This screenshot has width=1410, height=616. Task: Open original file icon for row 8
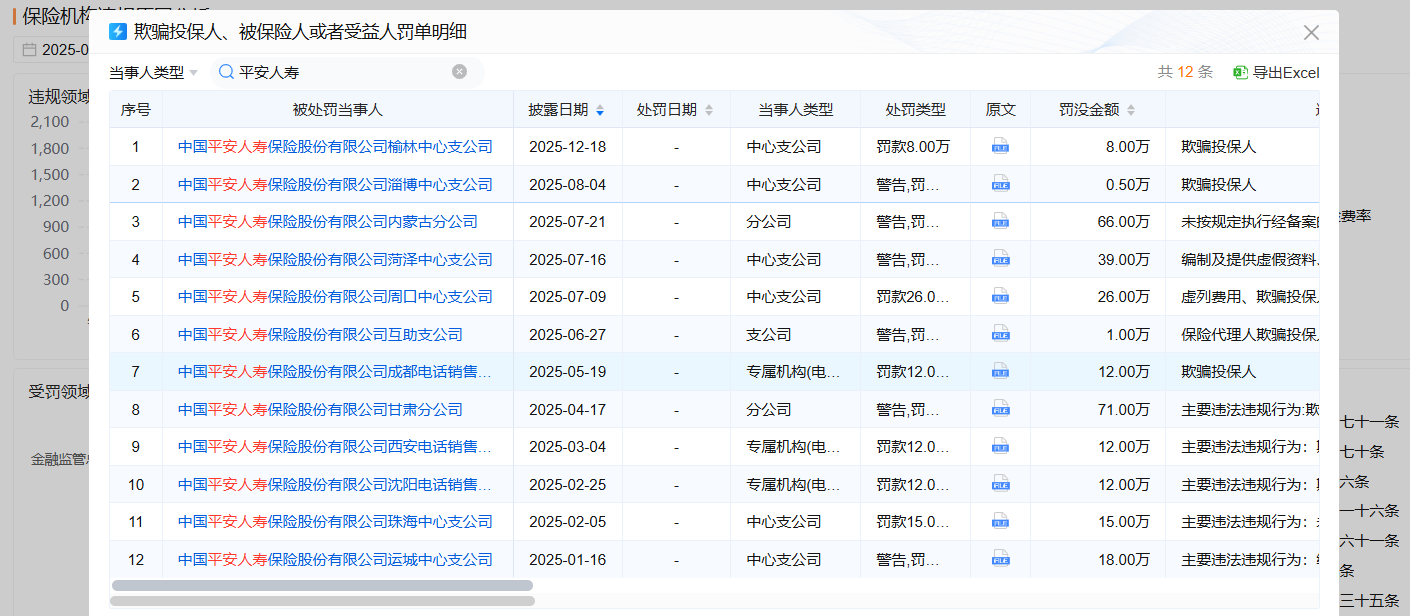pyautogui.click(x=1000, y=409)
